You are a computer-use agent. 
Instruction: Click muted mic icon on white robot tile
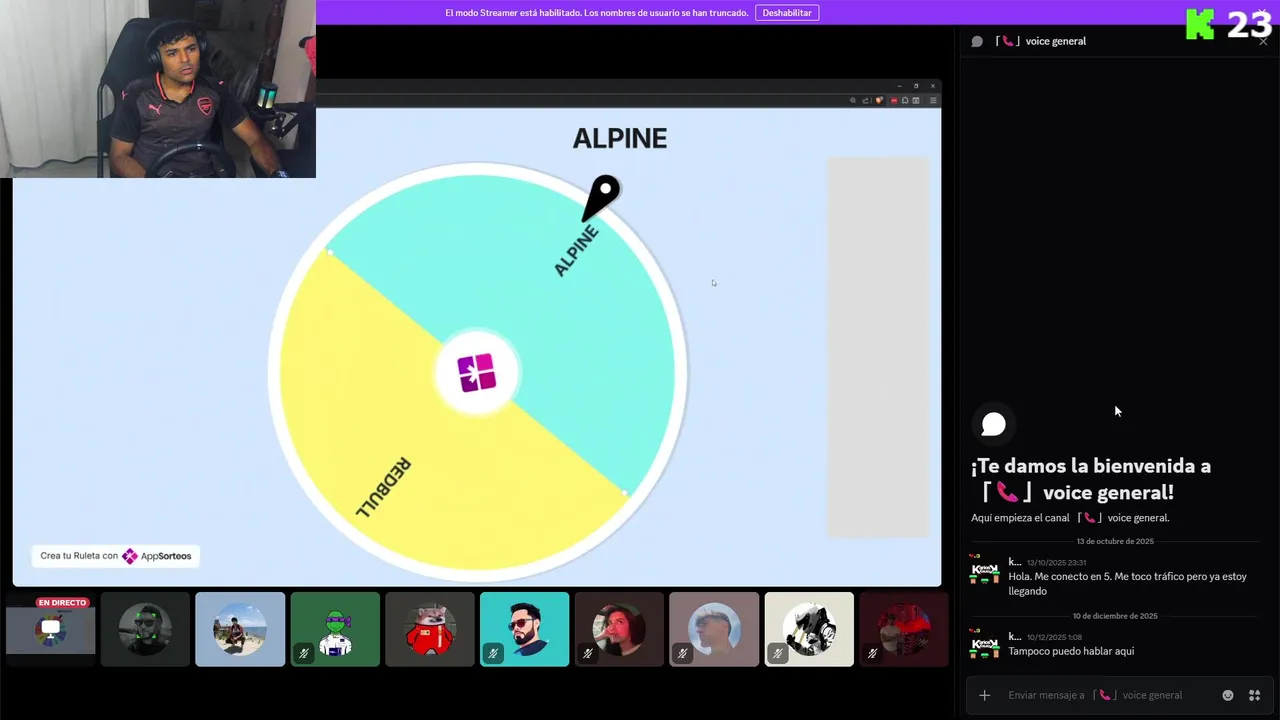point(778,653)
